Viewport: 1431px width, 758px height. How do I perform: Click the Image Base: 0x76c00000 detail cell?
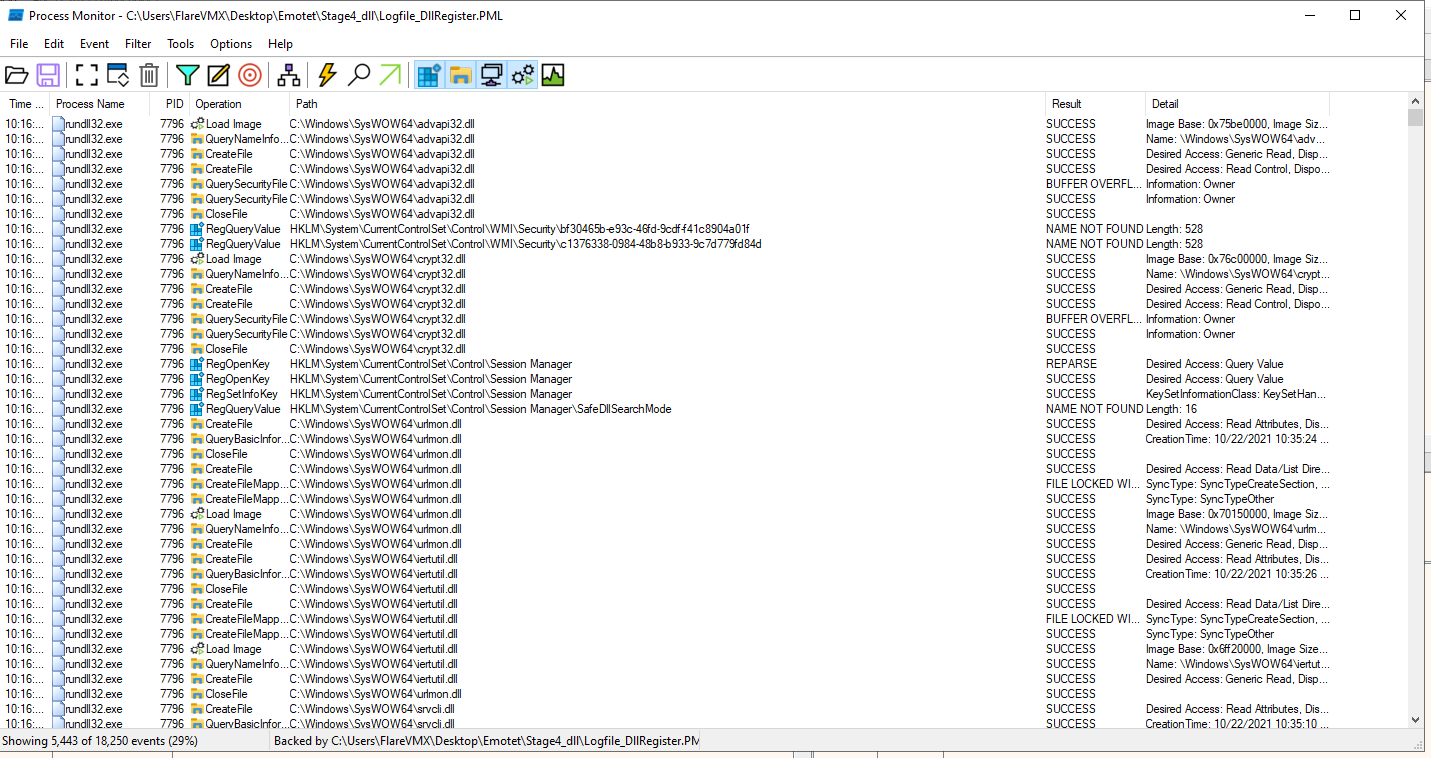(1237, 259)
